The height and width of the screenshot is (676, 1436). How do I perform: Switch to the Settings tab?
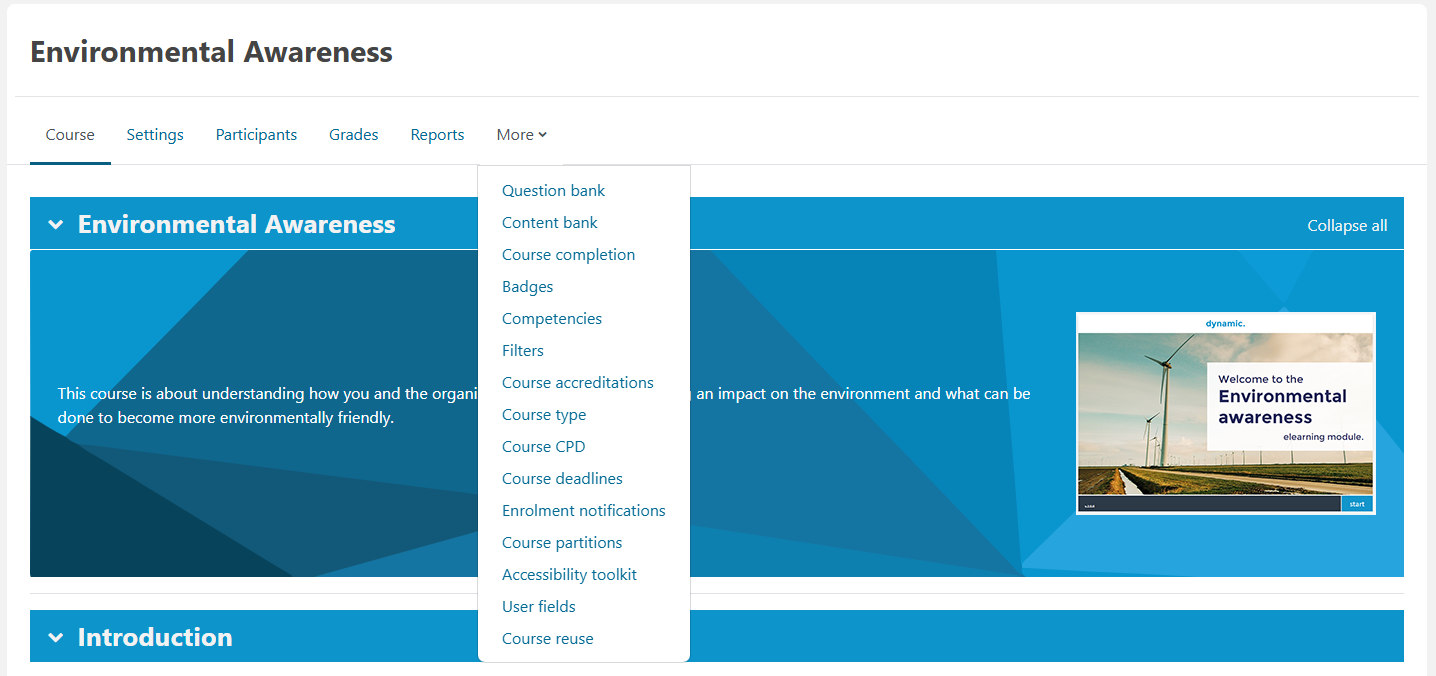point(155,135)
